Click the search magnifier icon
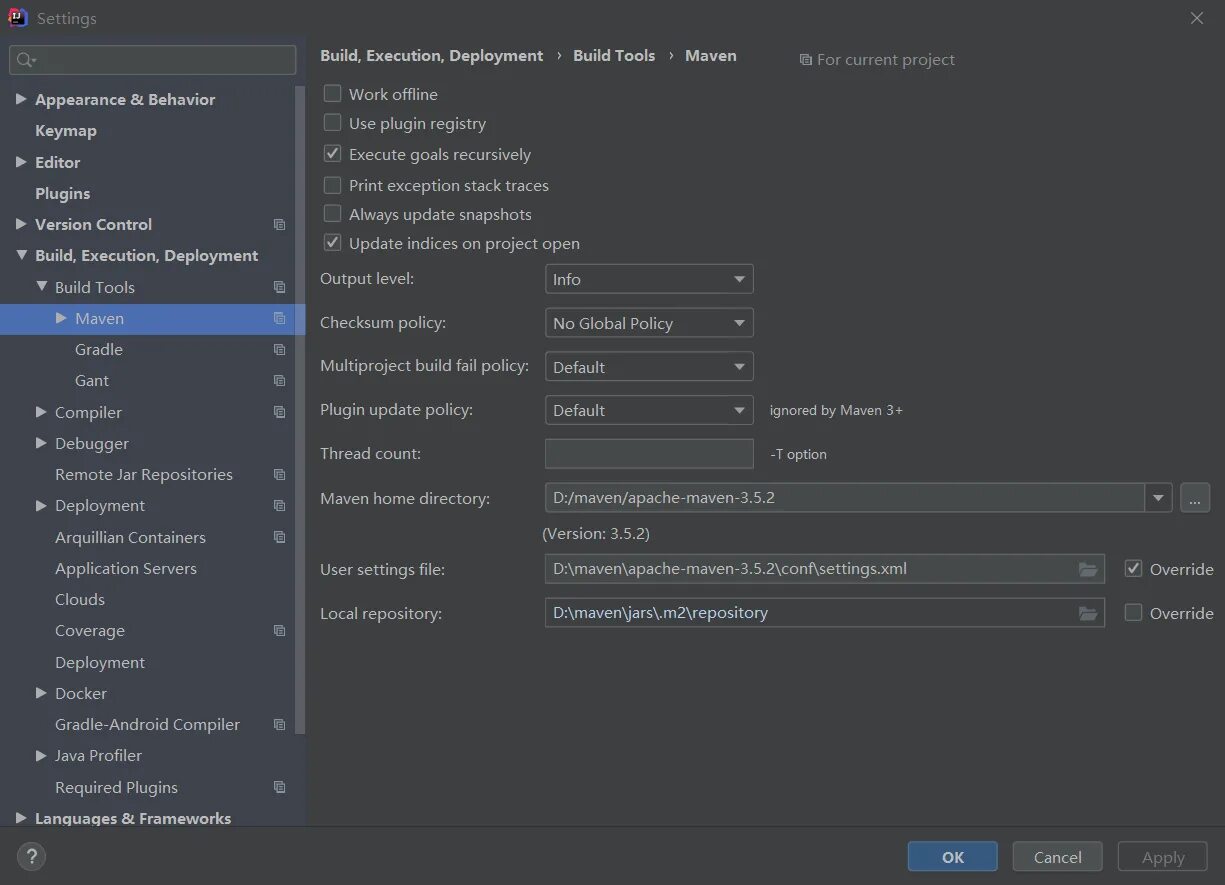 (x=25, y=61)
